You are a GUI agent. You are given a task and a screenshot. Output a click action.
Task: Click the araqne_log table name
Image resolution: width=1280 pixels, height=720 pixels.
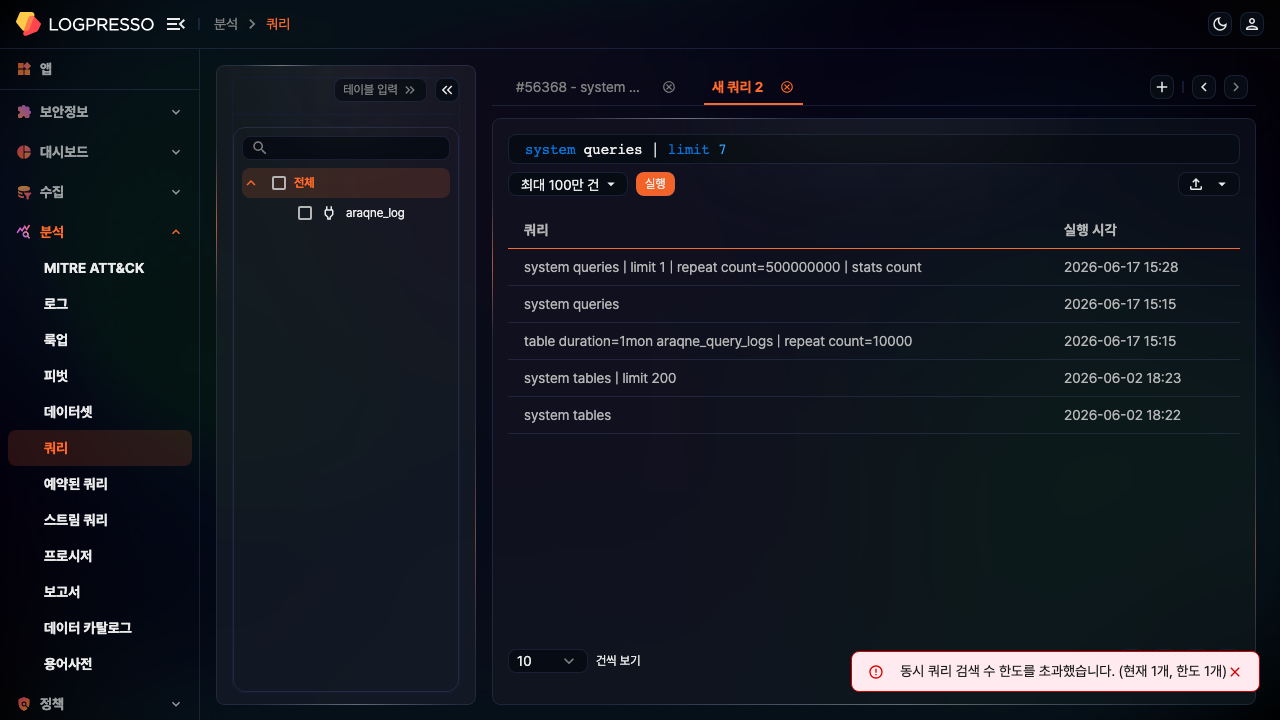tap(375, 213)
